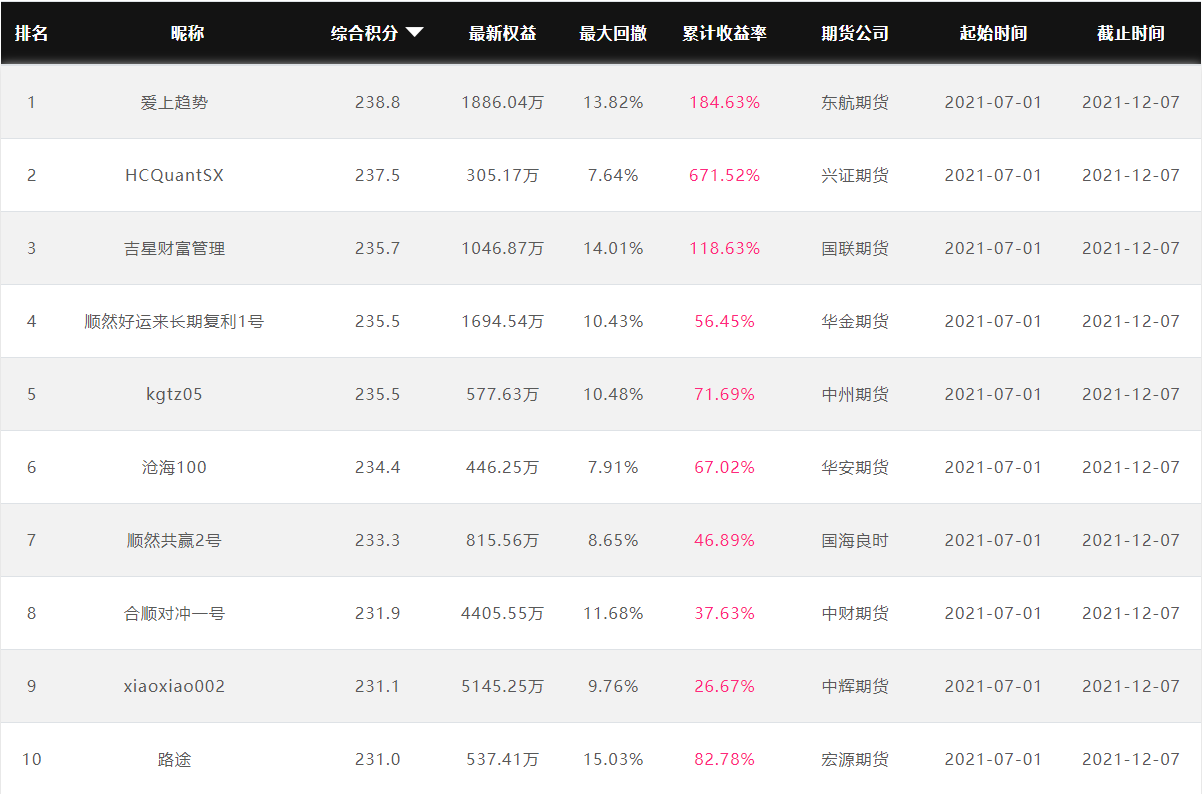Select the 231.9 score cell
Viewport: 1202px width, 794px height.
coord(377,613)
